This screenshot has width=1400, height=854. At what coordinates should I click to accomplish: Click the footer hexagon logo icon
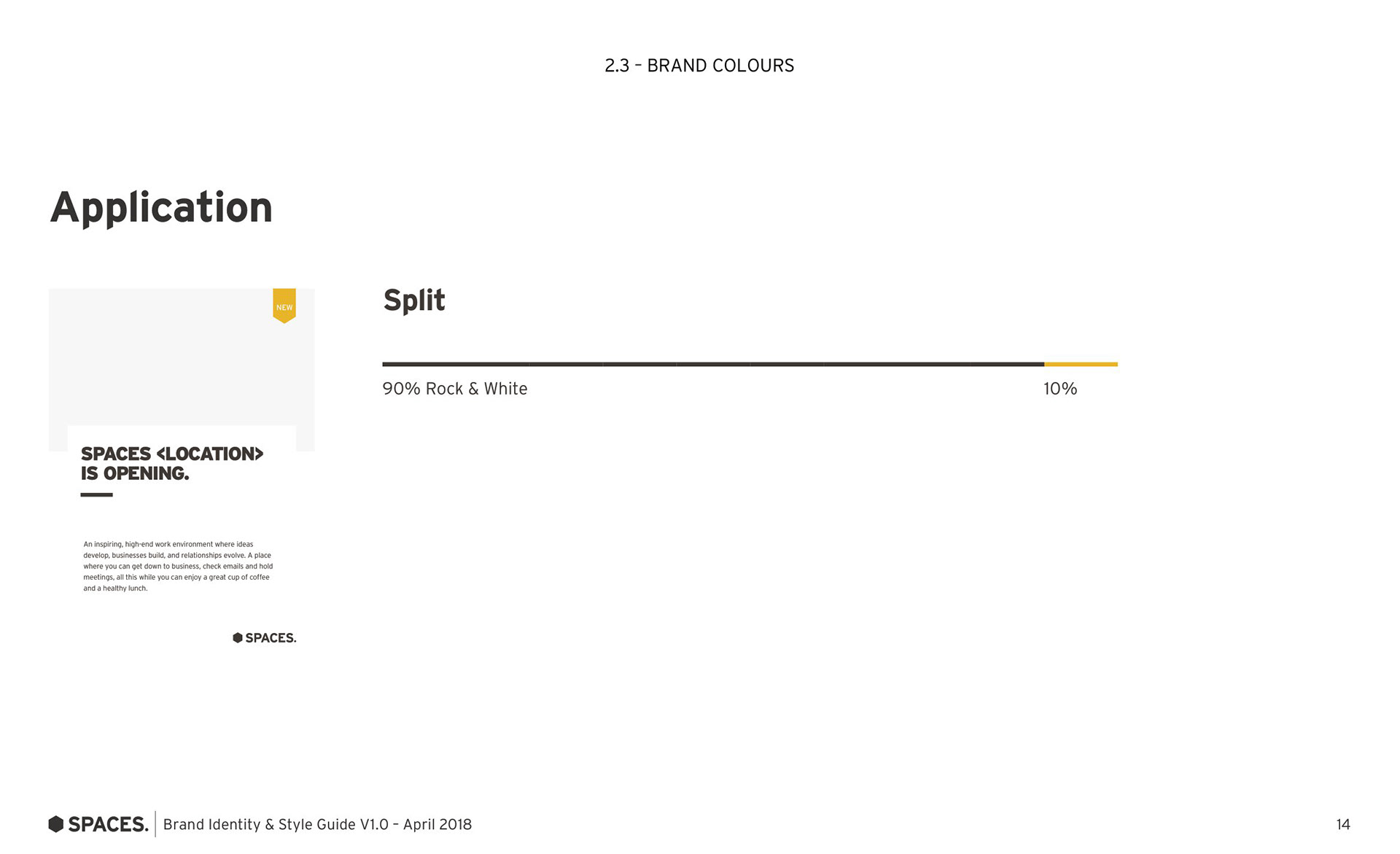click(x=56, y=824)
